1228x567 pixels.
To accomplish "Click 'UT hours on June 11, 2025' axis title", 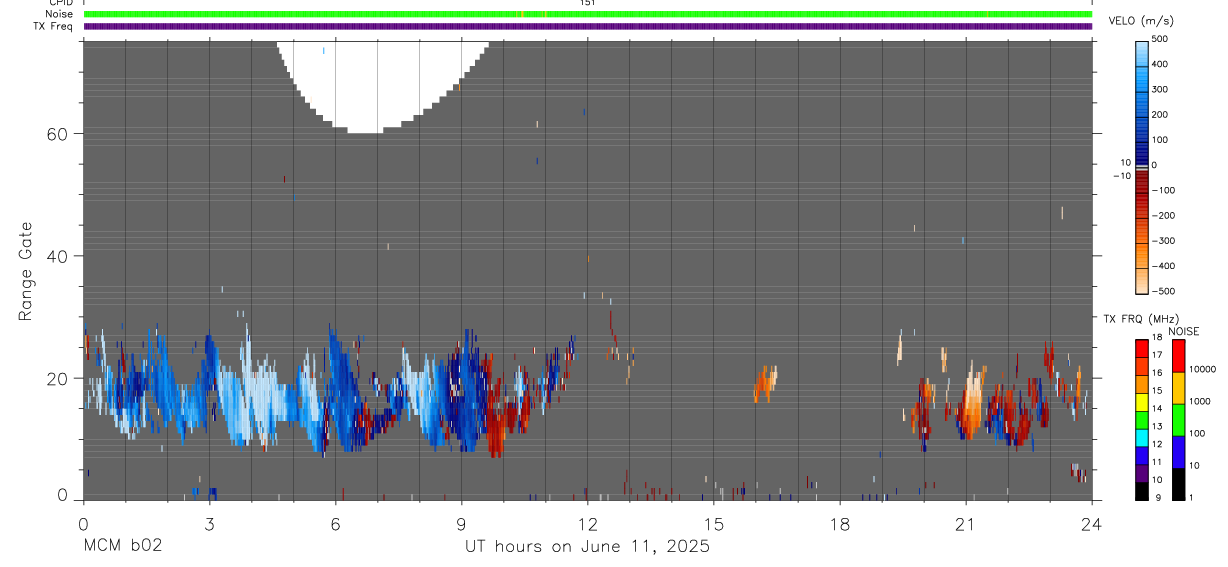I will point(587,546).
